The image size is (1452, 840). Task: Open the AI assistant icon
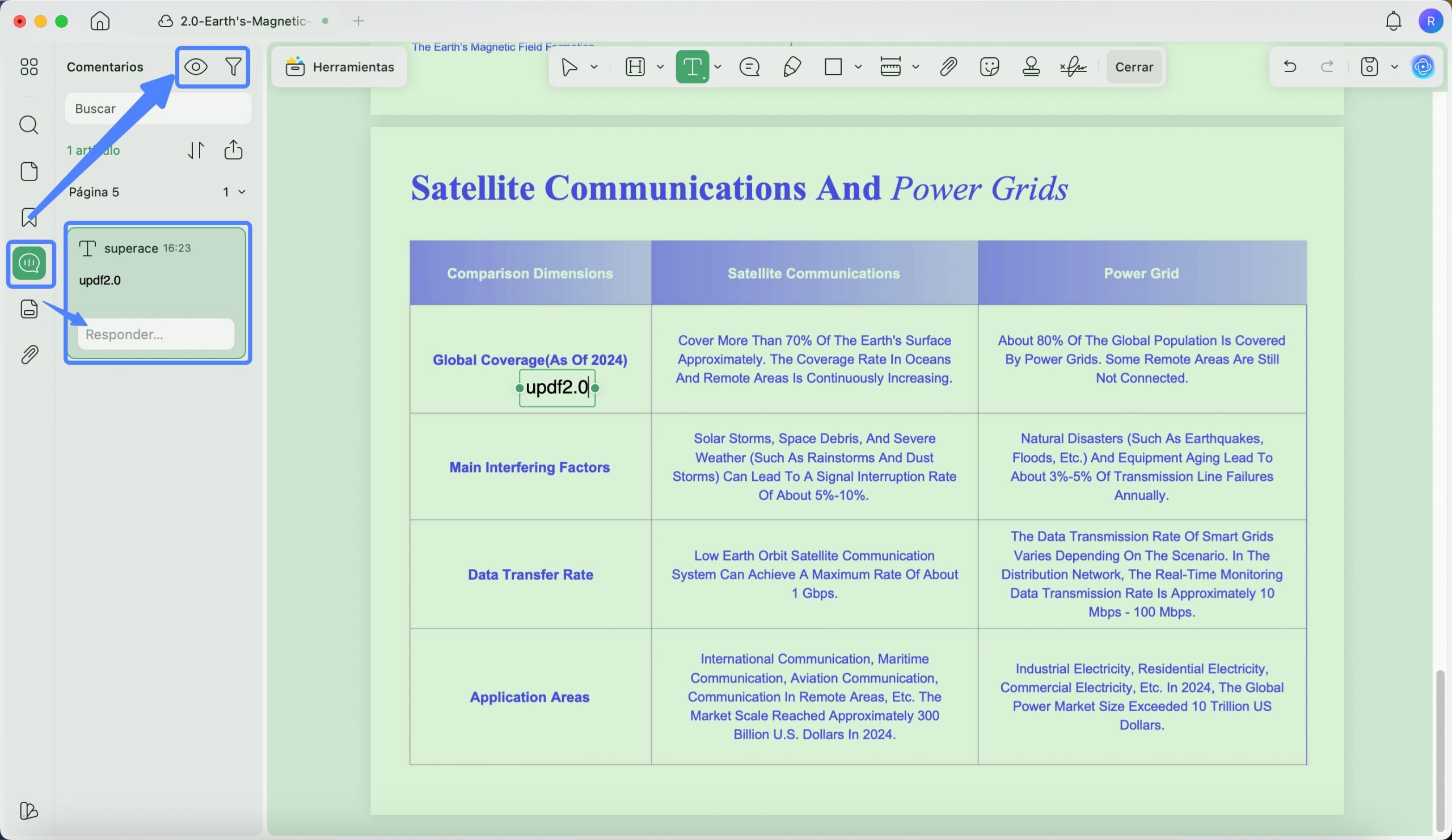pos(1423,67)
